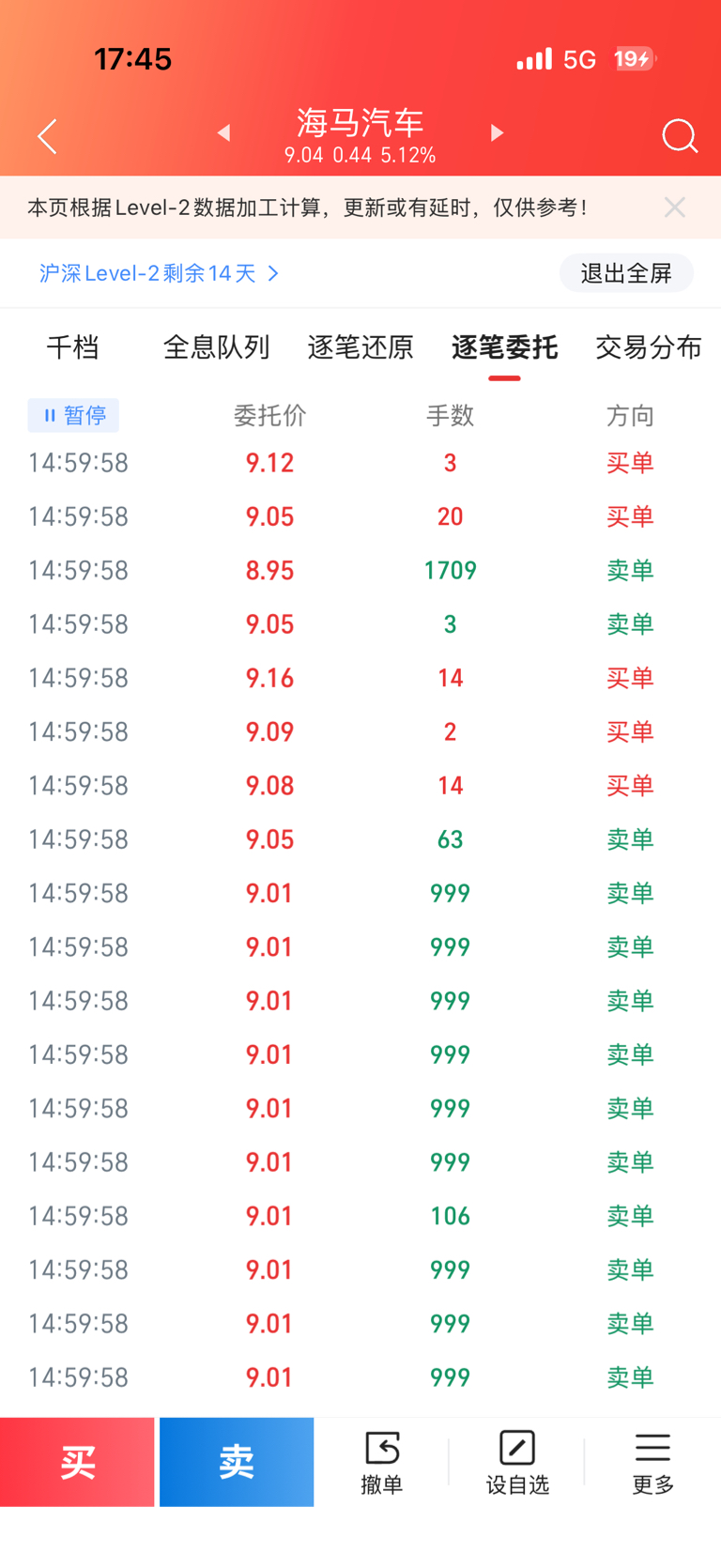Switch to the 千档 tab
Viewport: 721px width, 1568px height.
click(x=72, y=347)
